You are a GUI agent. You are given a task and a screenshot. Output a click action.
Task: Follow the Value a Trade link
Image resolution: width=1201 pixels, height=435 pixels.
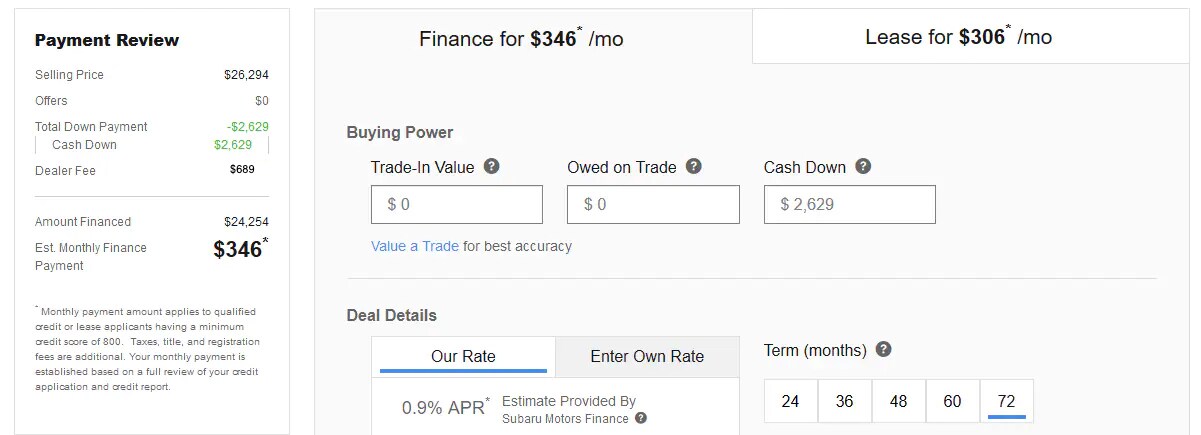(x=414, y=246)
